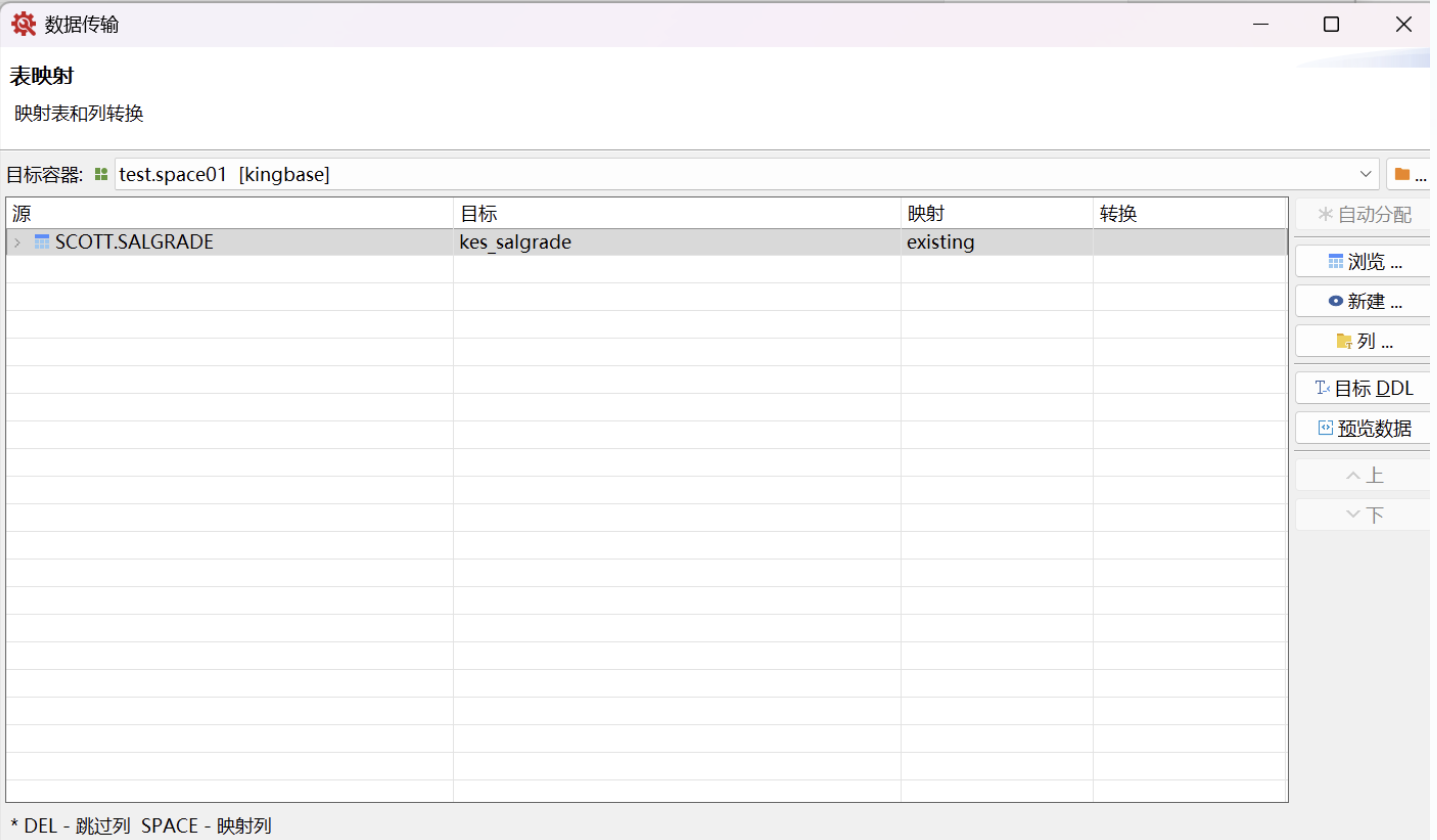This screenshot has height=840, width=1437.
Task: Click the 源 column header
Action: [x=229, y=213]
